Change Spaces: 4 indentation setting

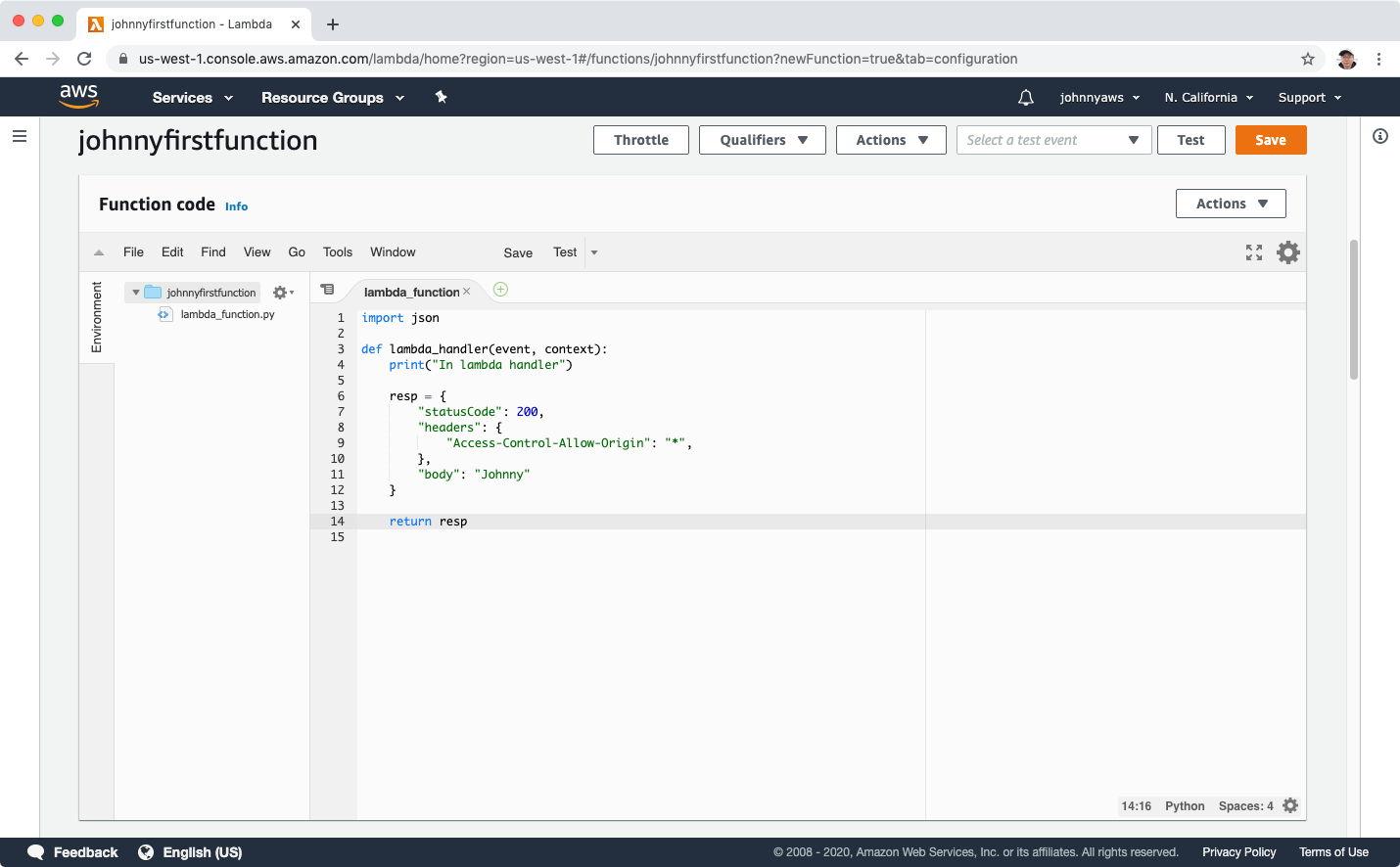click(1245, 806)
